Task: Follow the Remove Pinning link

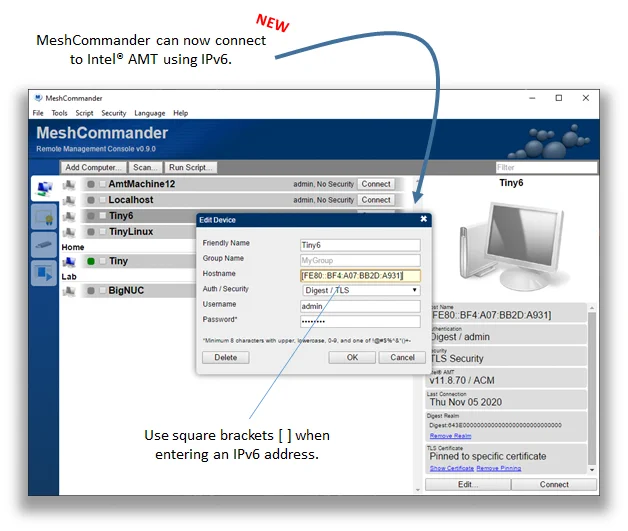Action: [499, 469]
